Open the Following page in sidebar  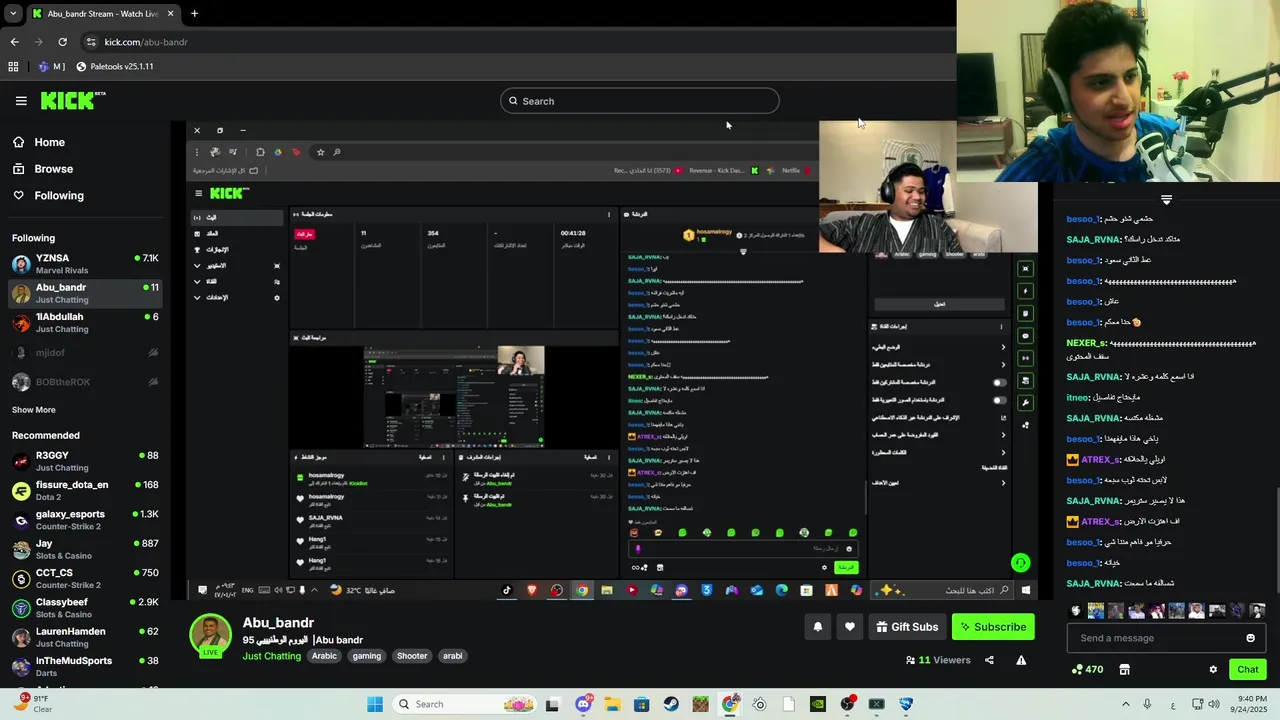[49, 195]
